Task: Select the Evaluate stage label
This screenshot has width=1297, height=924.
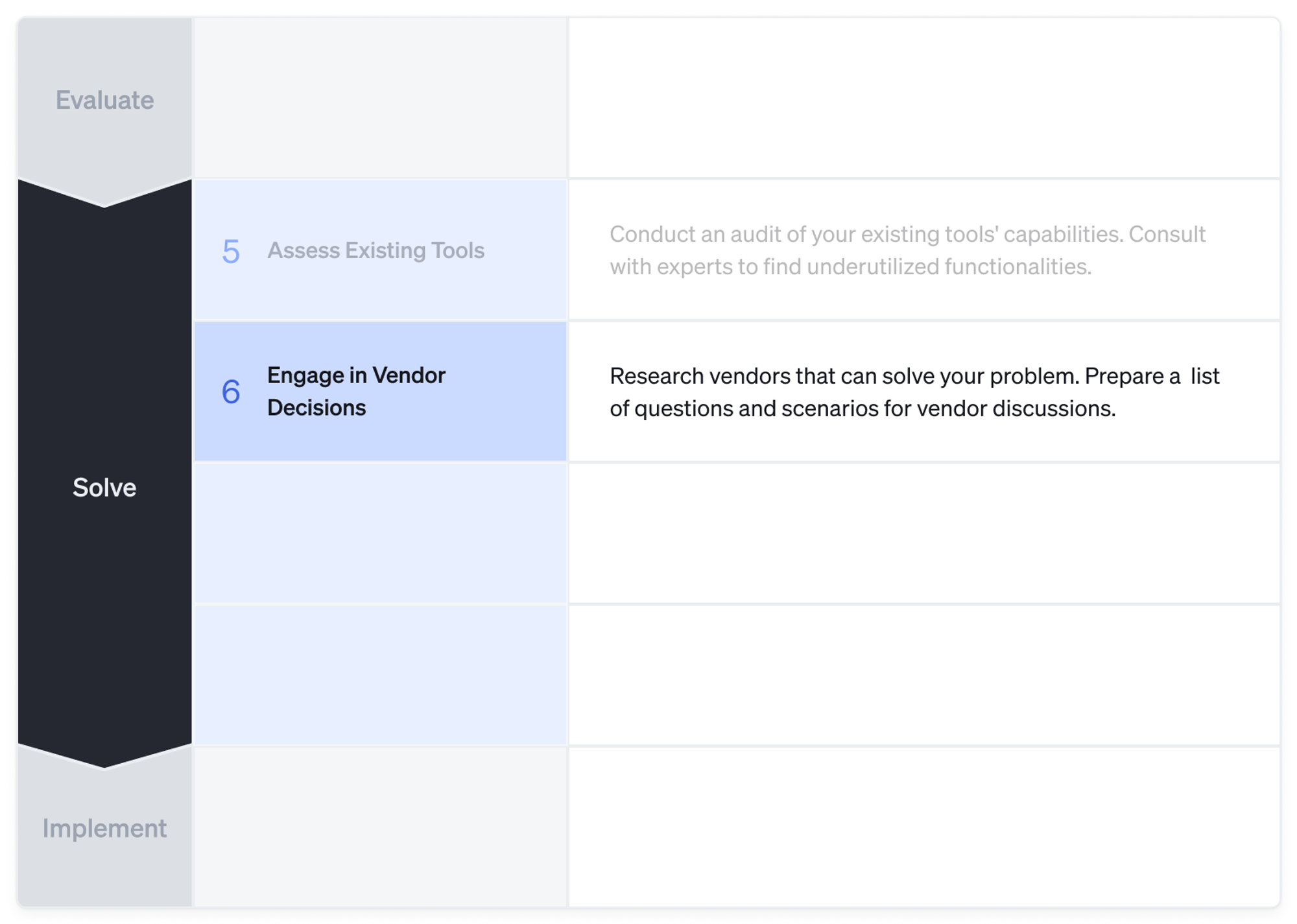Action: click(x=104, y=101)
